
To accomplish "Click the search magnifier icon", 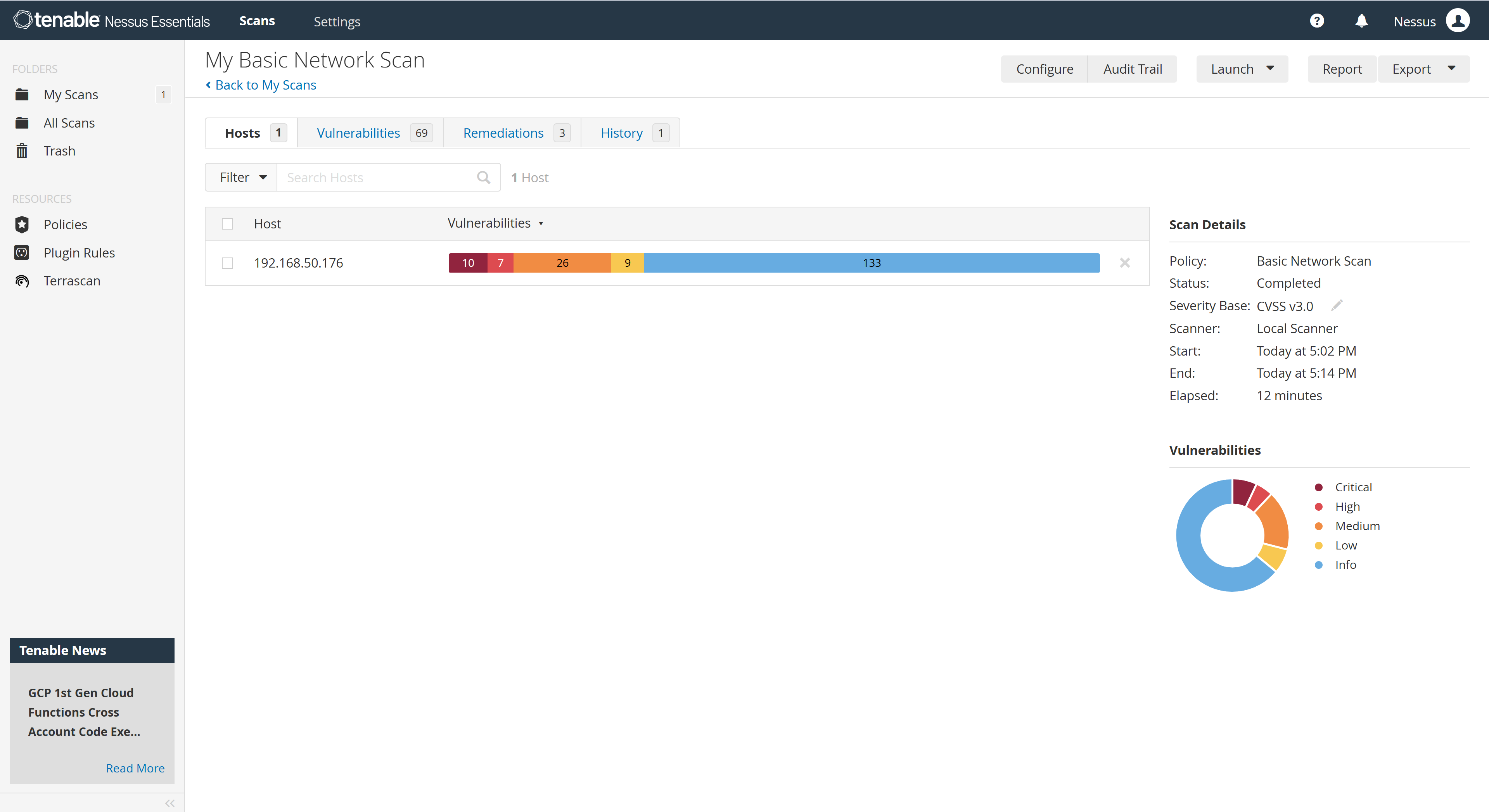I will (483, 178).
